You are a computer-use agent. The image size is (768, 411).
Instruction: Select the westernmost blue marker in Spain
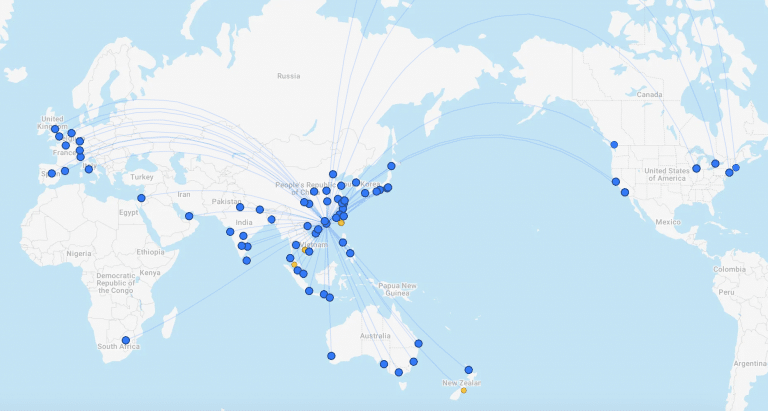[52, 174]
